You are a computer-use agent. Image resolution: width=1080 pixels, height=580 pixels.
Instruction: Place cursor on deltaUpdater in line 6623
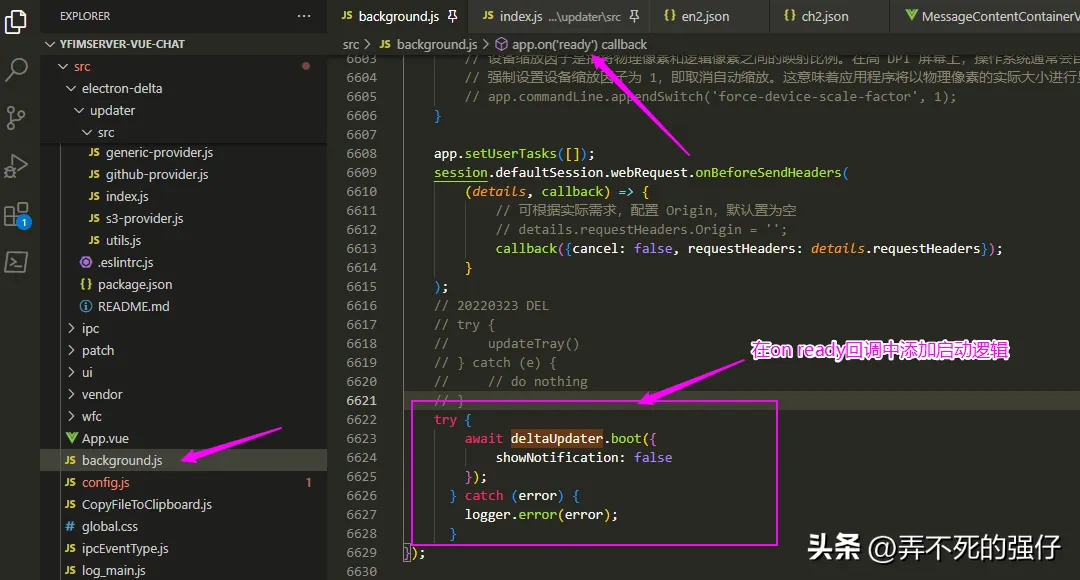[x=557, y=439]
